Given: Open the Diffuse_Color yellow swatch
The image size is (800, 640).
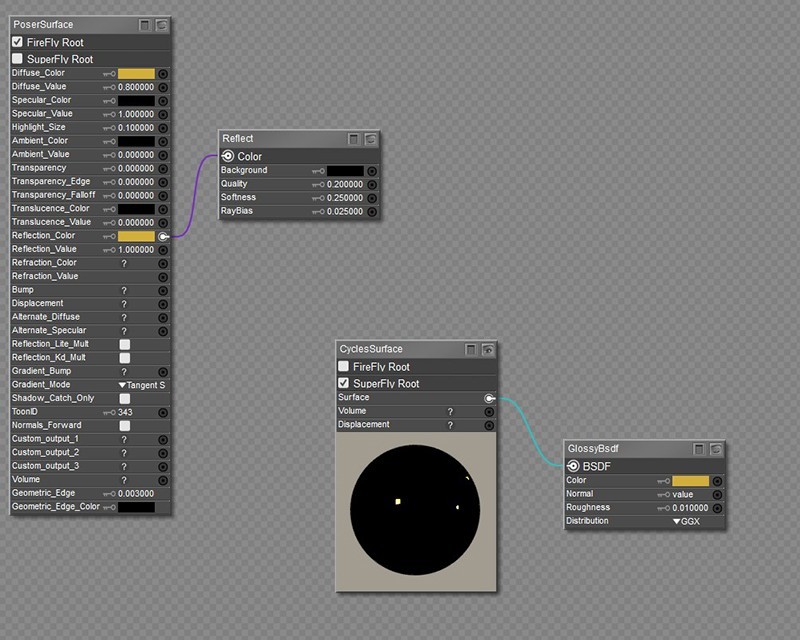Looking at the screenshot, I should 136,73.
